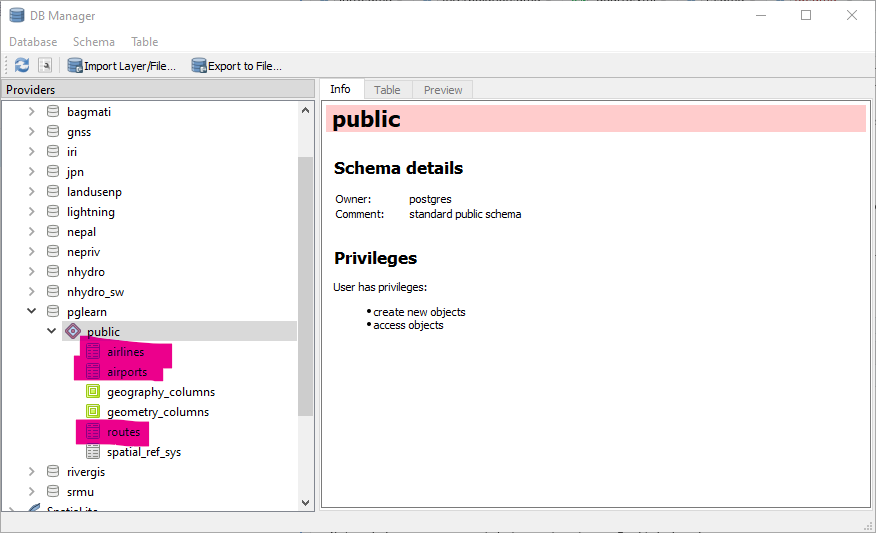Select the airlines table icon

click(93, 352)
